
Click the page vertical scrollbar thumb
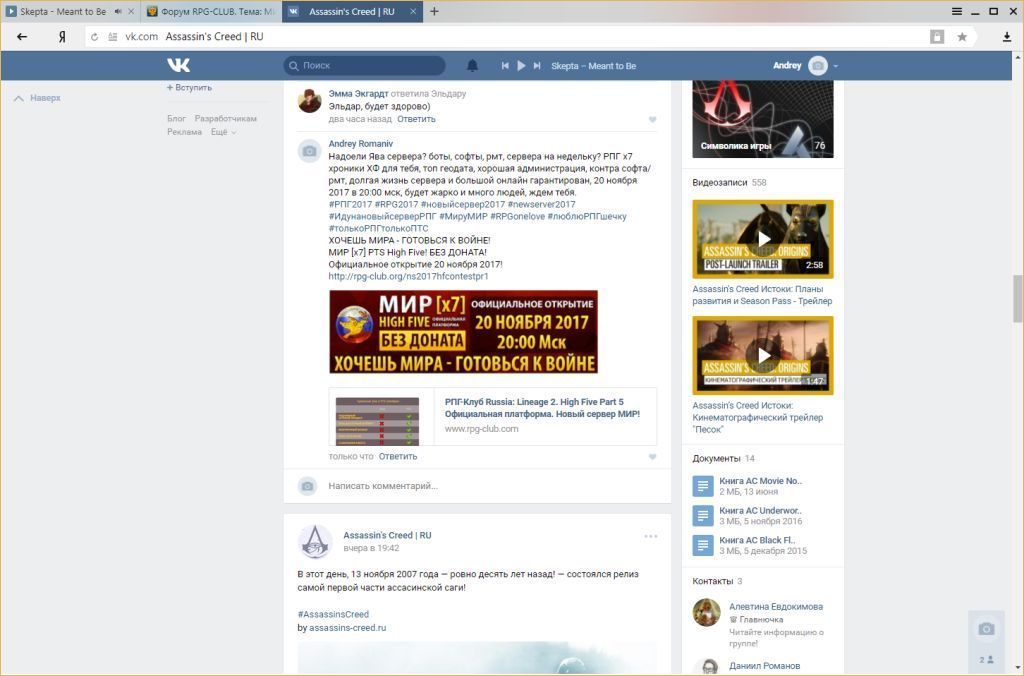(1017, 298)
